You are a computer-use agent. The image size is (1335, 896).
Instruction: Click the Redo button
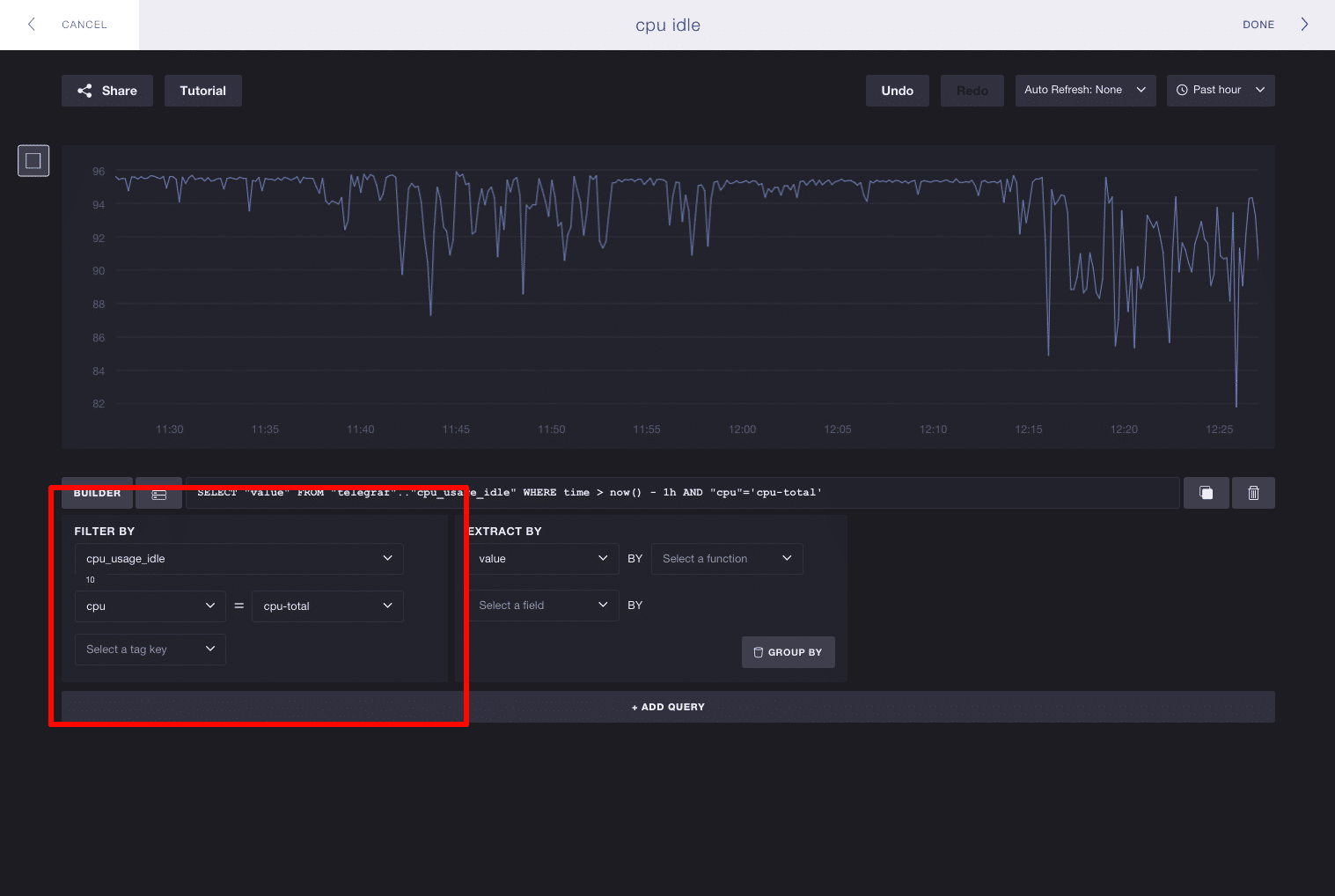(972, 91)
